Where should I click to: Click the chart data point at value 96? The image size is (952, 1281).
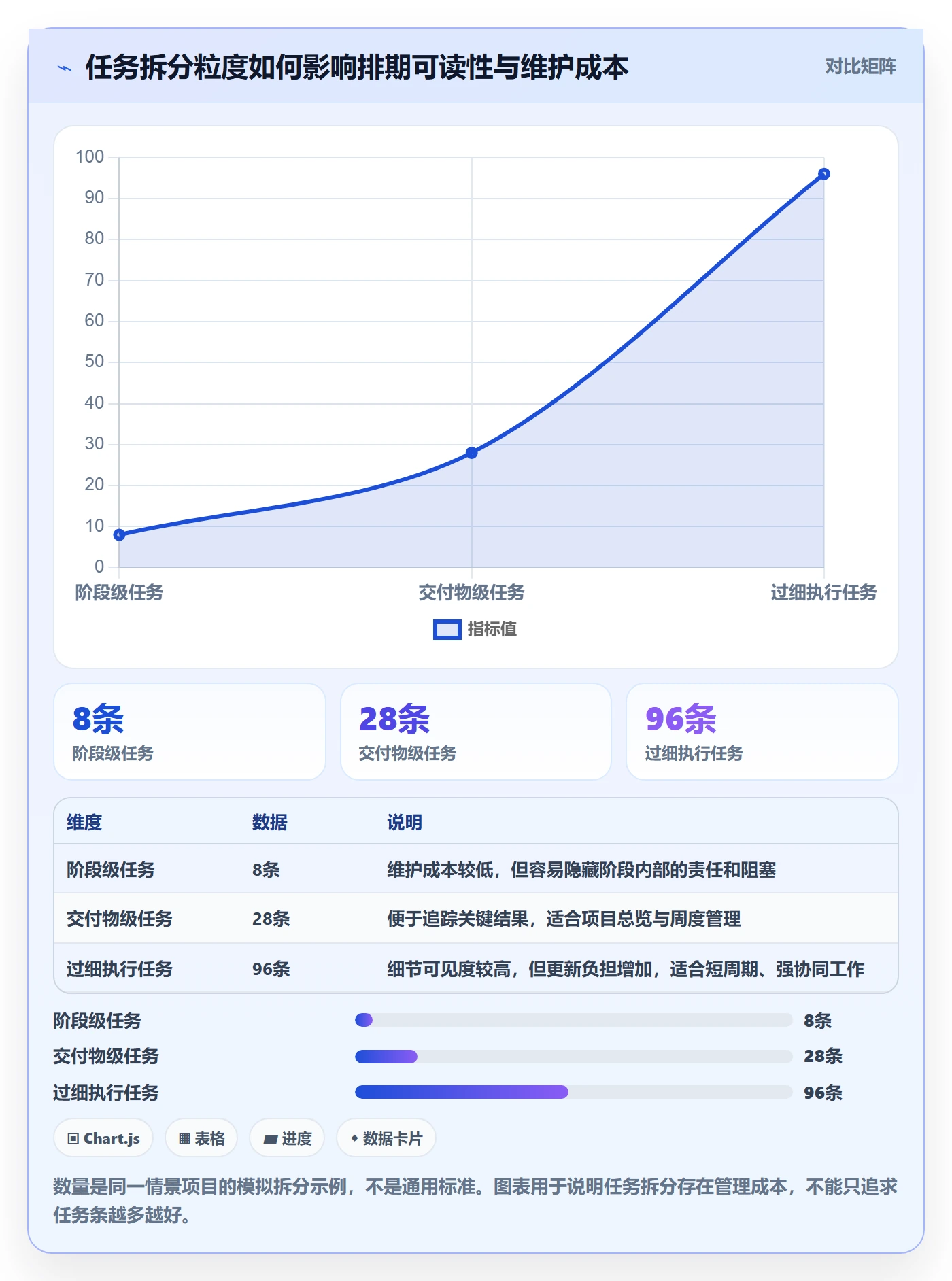pos(823,174)
